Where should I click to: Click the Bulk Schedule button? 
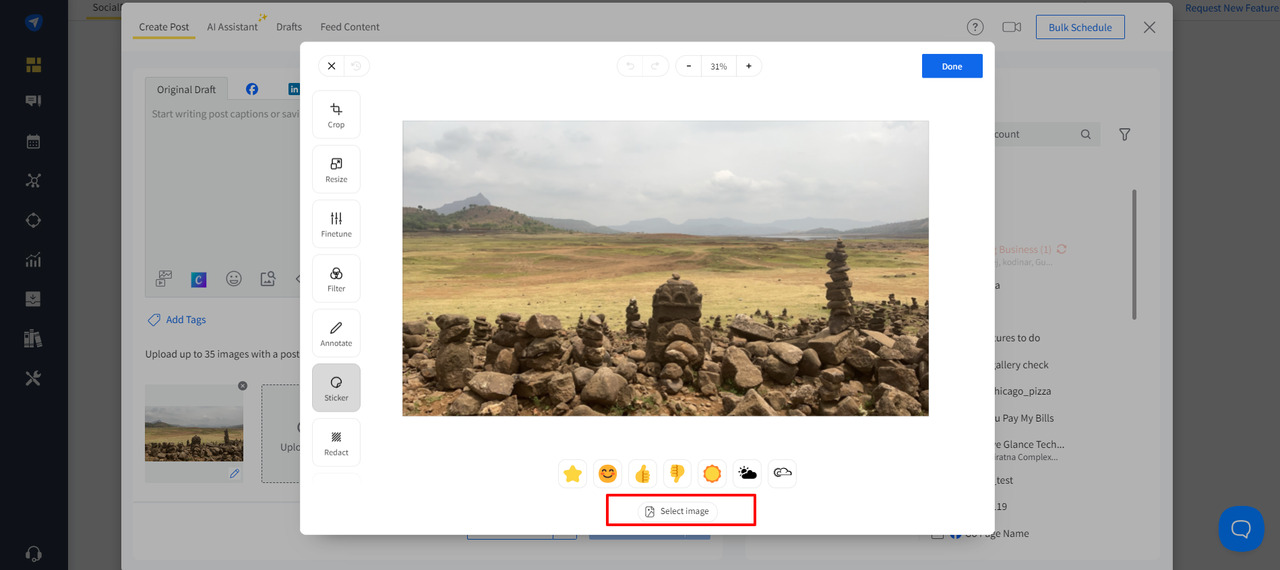(x=1079, y=27)
